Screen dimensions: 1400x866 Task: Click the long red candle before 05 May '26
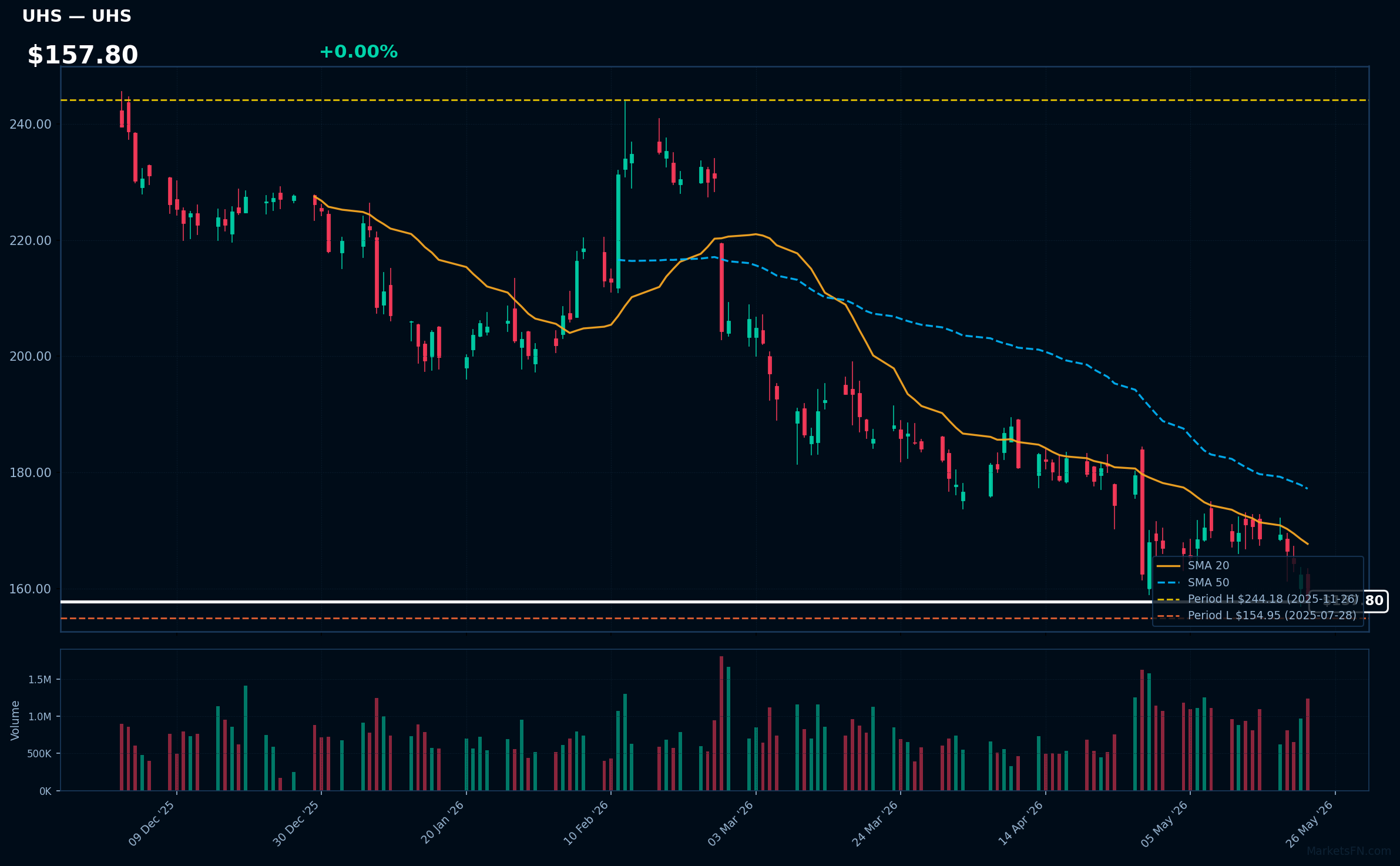[1142, 512]
